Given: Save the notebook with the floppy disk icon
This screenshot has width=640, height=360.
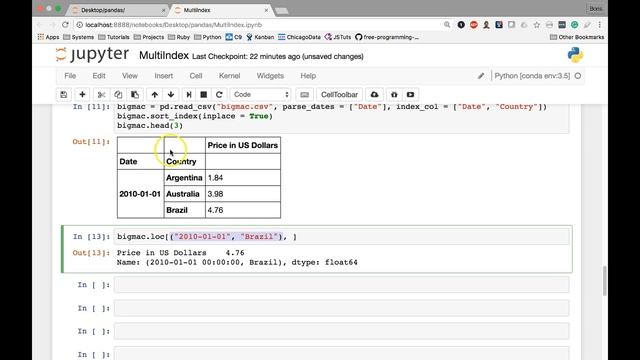Looking at the screenshot, I should coord(64,95).
